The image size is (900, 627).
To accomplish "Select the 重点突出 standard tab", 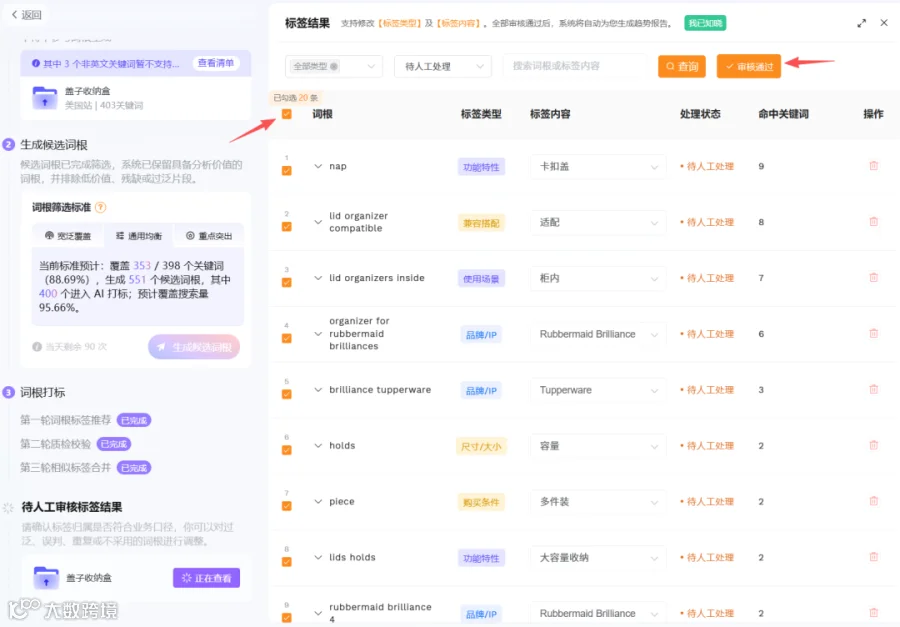I will pos(209,236).
